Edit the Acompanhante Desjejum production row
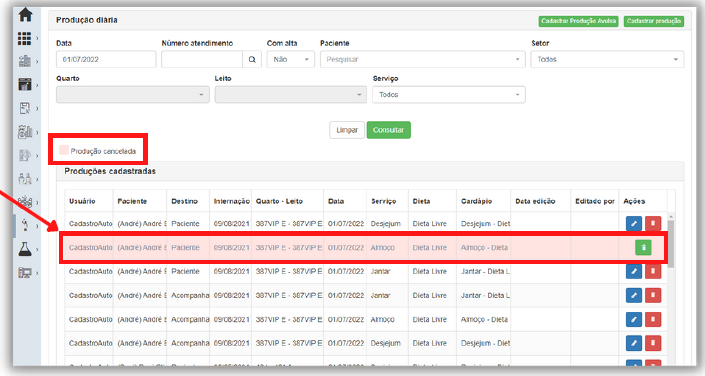 (634, 343)
